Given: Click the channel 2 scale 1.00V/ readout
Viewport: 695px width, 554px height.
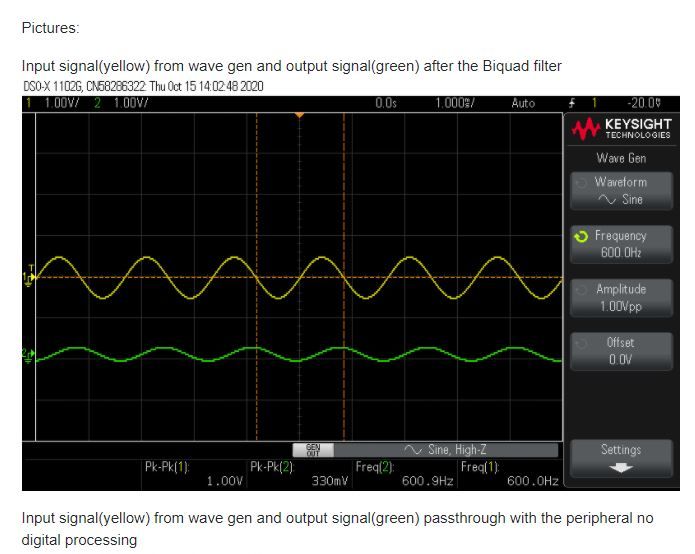Looking at the screenshot, I should pyautogui.click(x=131, y=103).
